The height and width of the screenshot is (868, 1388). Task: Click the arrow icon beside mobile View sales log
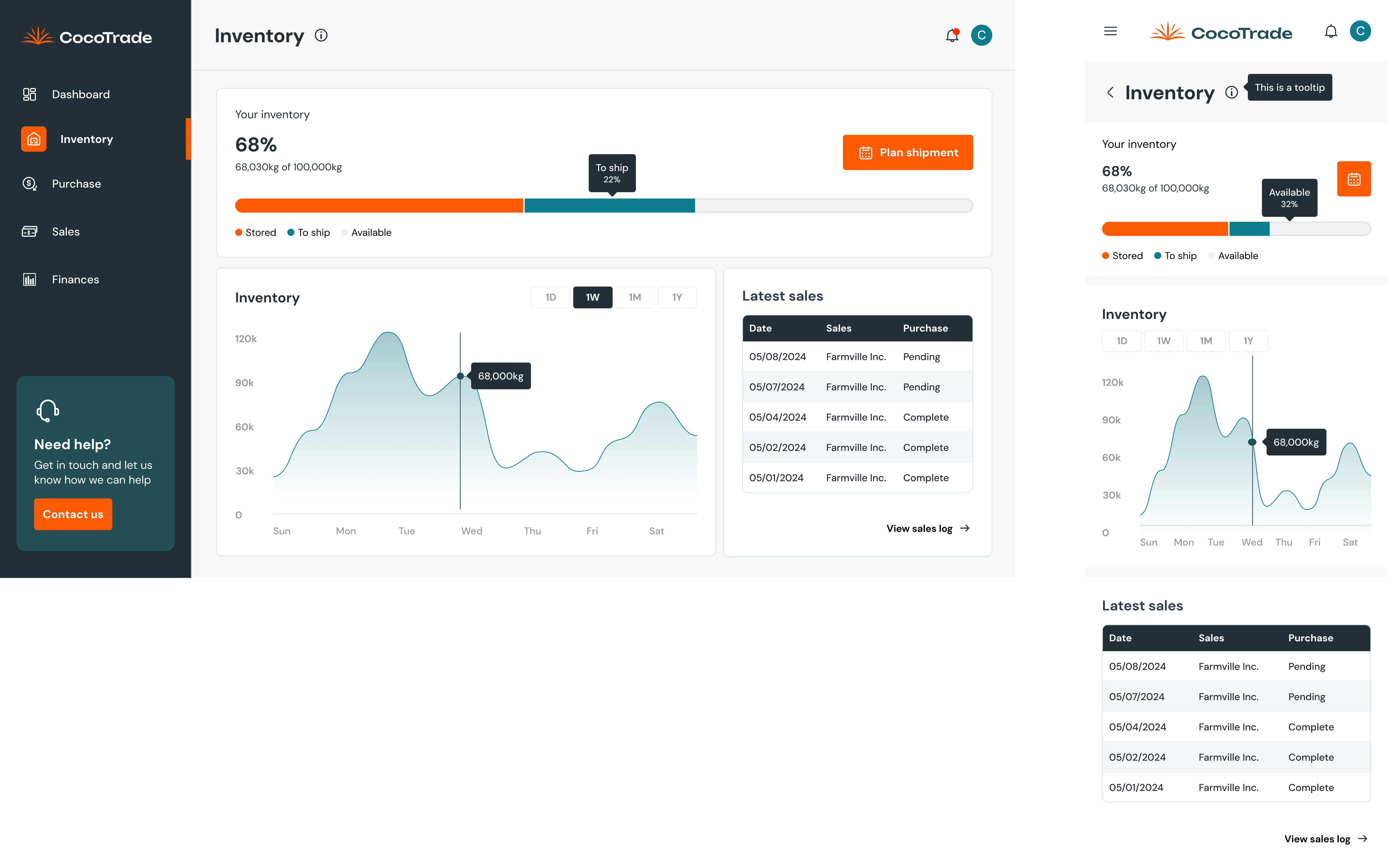click(x=1363, y=839)
